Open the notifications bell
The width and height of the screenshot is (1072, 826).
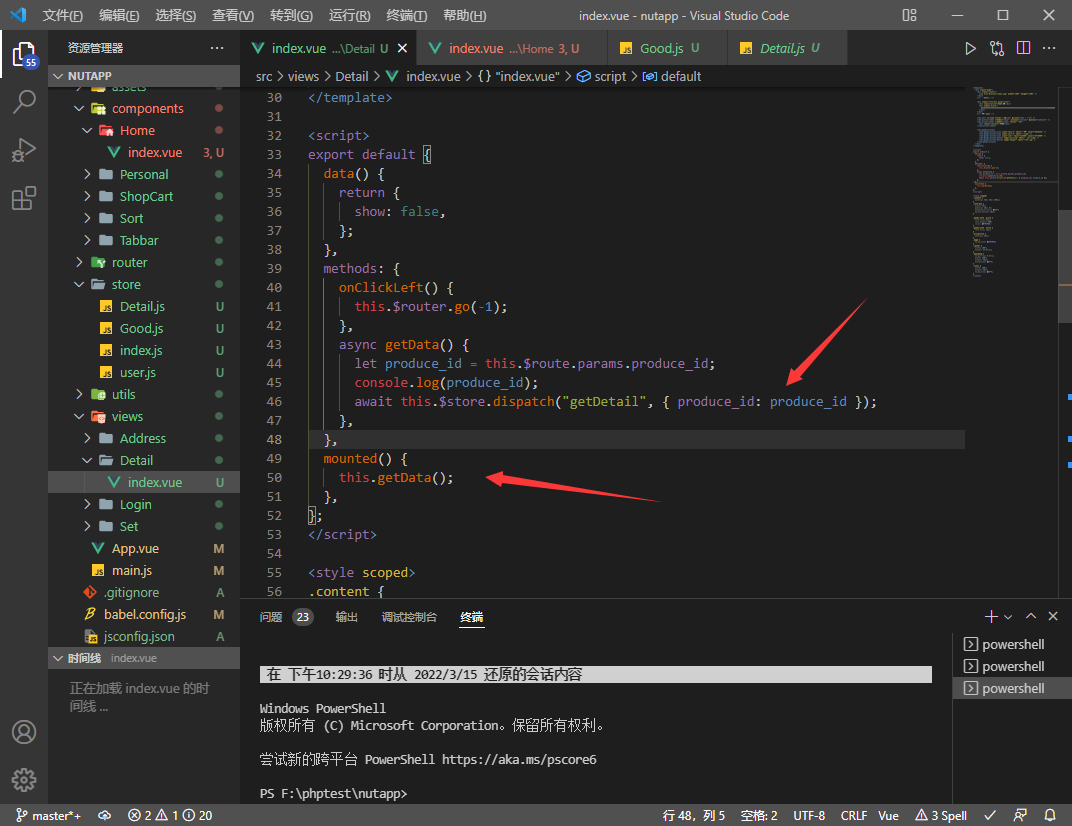[x=1050, y=815]
